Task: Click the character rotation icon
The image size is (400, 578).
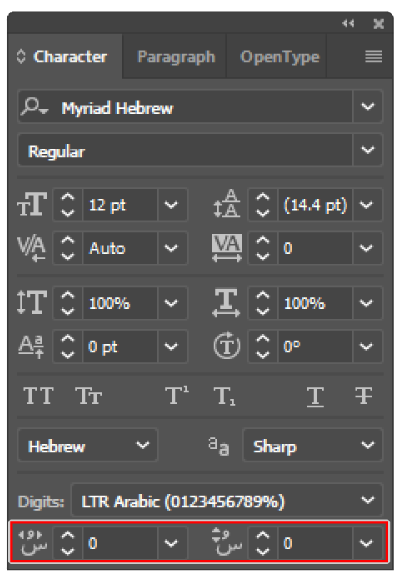Action: point(227,345)
